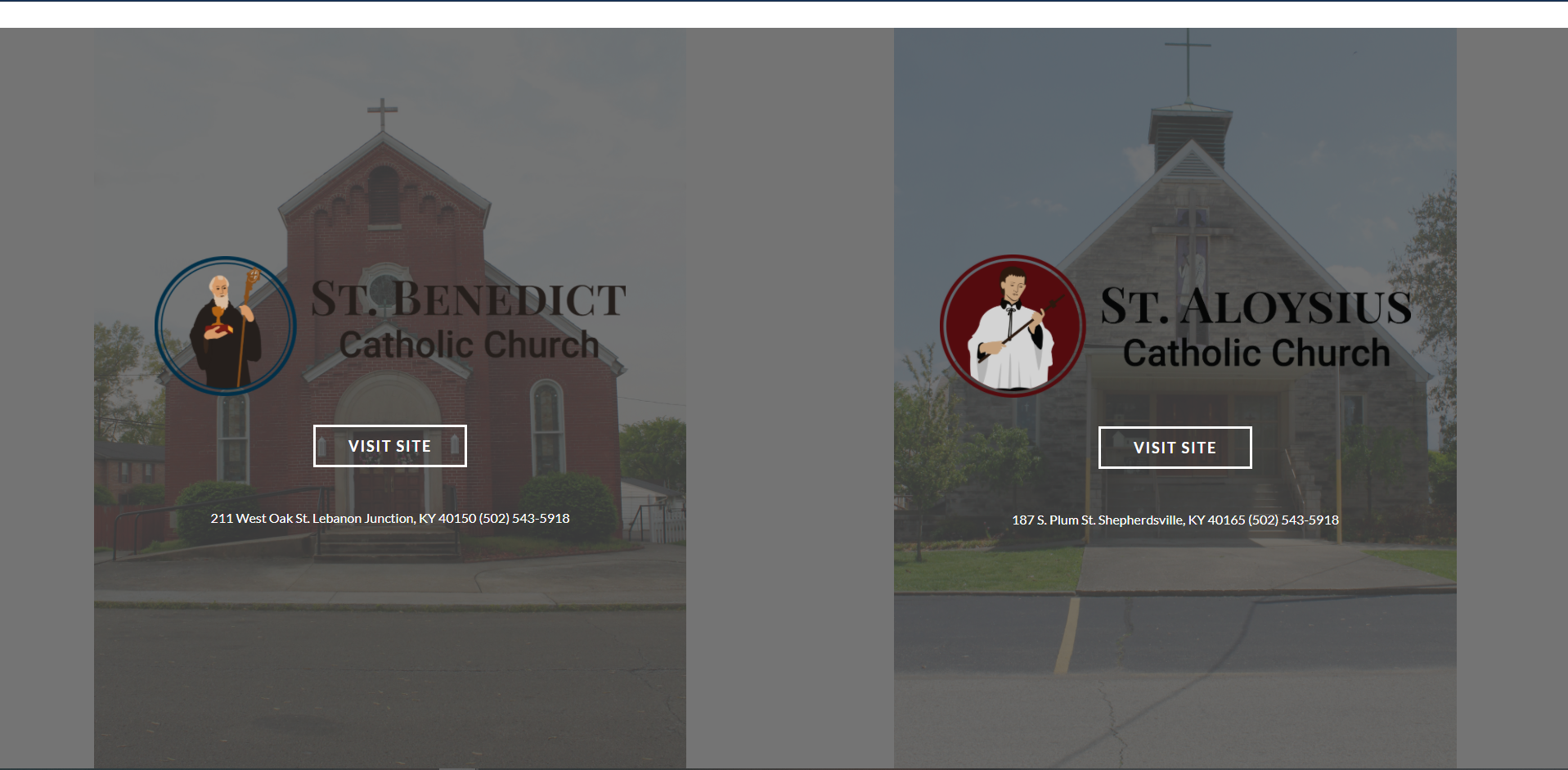Click the cross atop the brick church
Viewport: 1568px width, 770px height.
(x=382, y=115)
